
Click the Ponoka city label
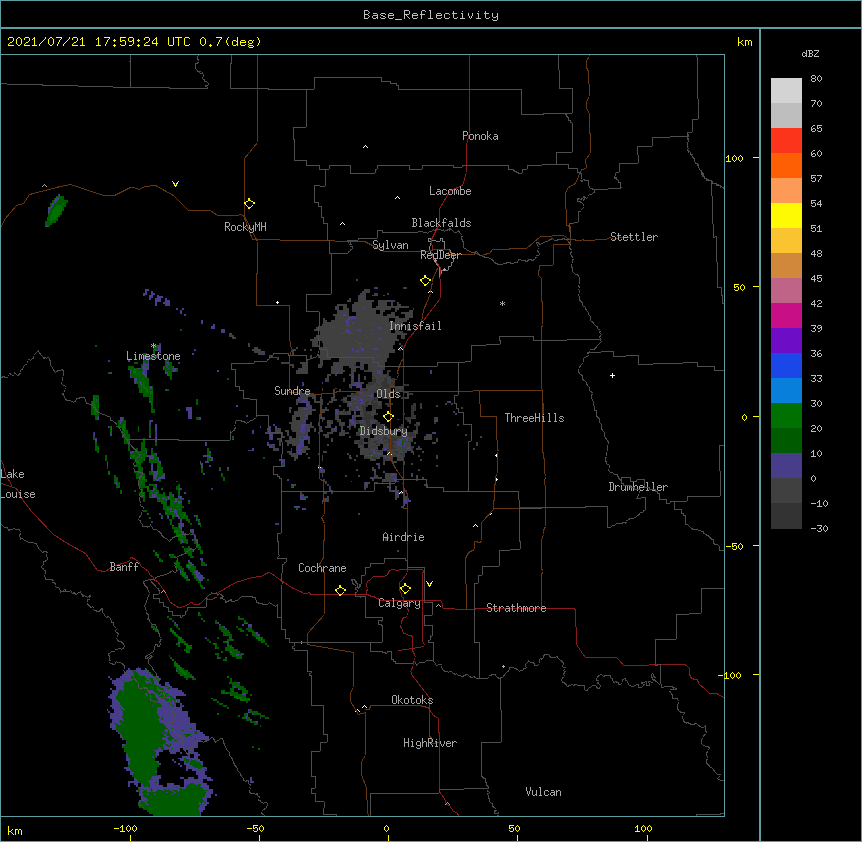coord(480,136)
